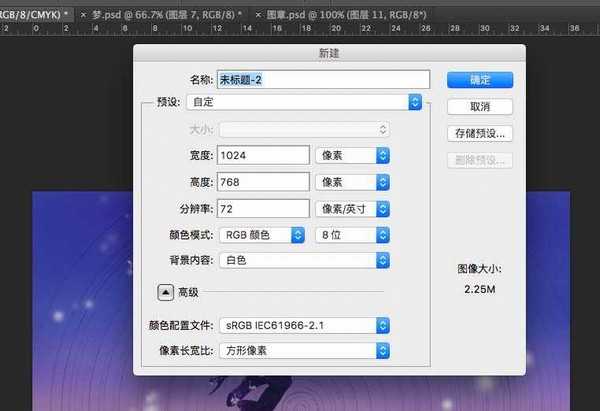Click the 2.25M image size value
The image size is (600, 411).
click(x=480, y=289)
